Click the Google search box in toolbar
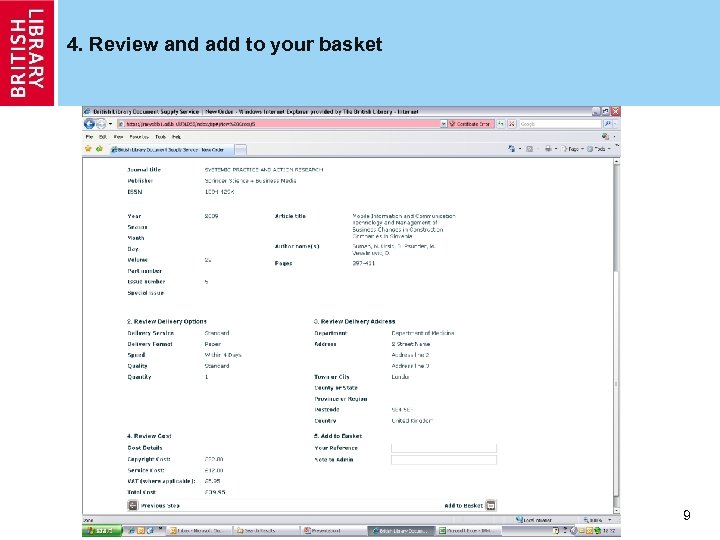The image size is (720, 540). tap(560, 124)
